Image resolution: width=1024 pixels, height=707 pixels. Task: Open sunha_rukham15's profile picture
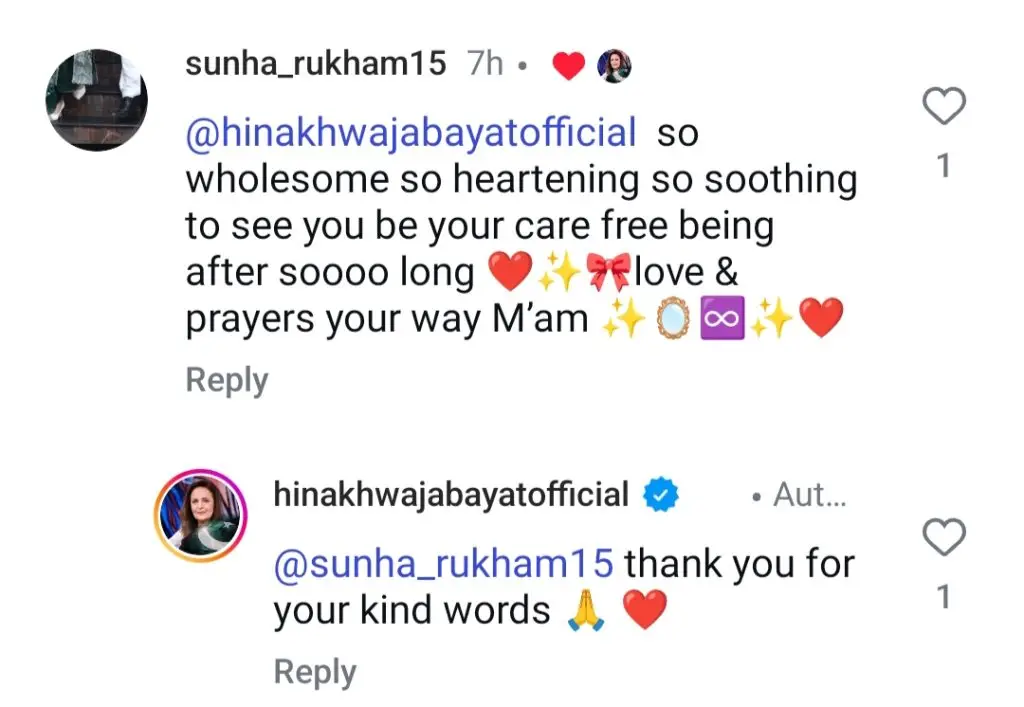click(x=97, y=100)
